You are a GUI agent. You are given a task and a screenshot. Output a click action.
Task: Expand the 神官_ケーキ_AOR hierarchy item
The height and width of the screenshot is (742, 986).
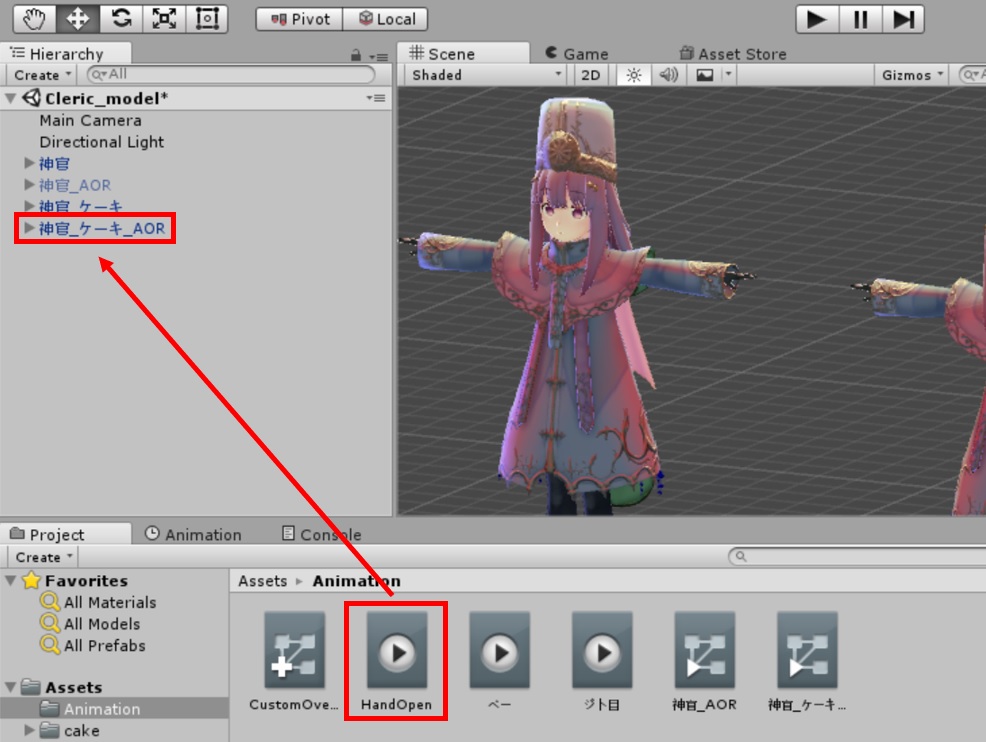tap(29, 229)
